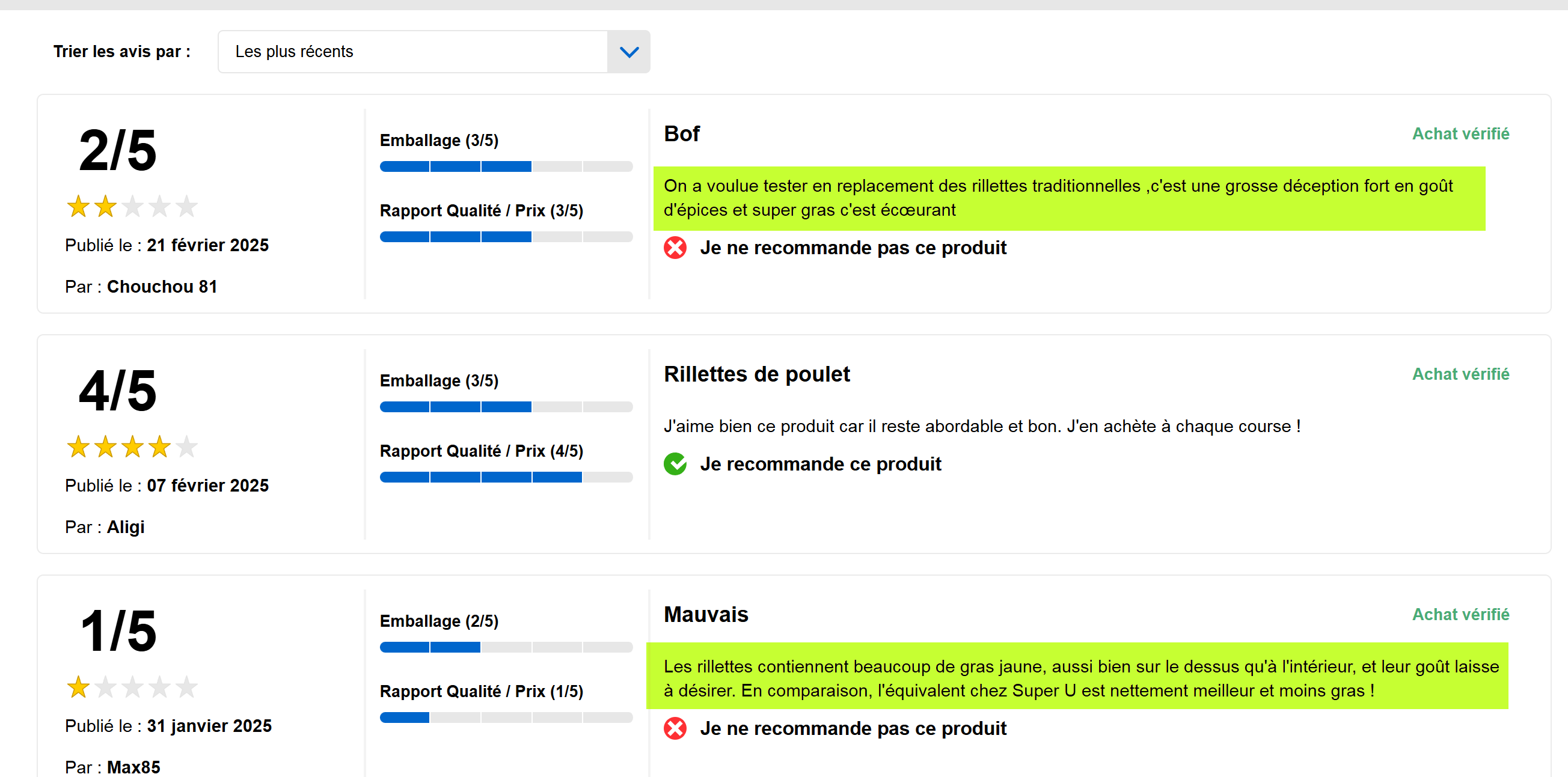Image resolution: width=1568 pixels, height=777 pixels.
Task: Click the green checkmark recommendation icon
Action: pyautogui.click(x=675, y=464)
